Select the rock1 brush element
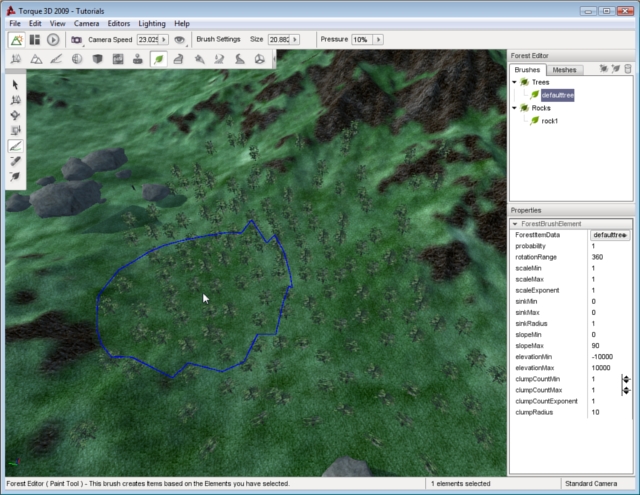Viewport: 640px width, 495px height. click(x=549, y=120)
